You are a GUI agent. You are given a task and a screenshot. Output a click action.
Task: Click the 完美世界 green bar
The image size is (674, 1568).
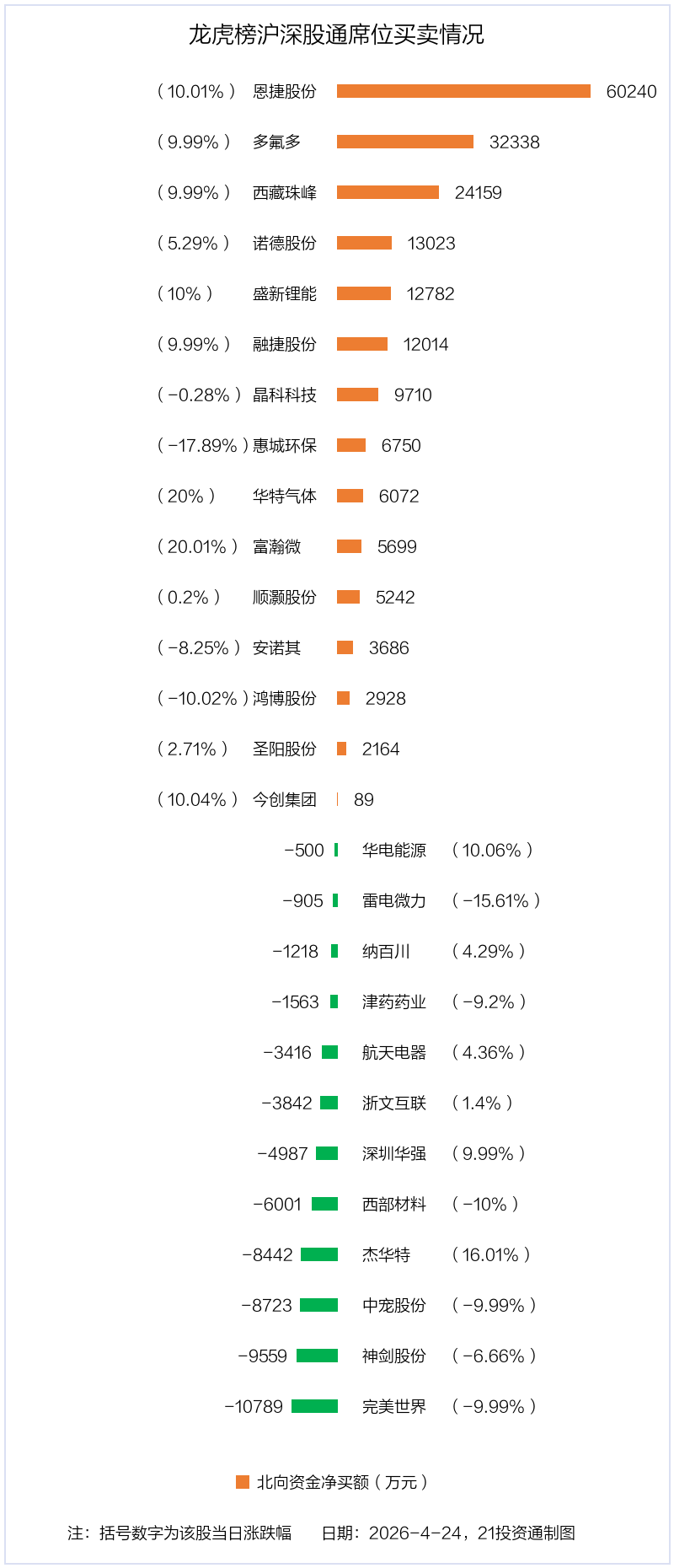(314, 1406)
